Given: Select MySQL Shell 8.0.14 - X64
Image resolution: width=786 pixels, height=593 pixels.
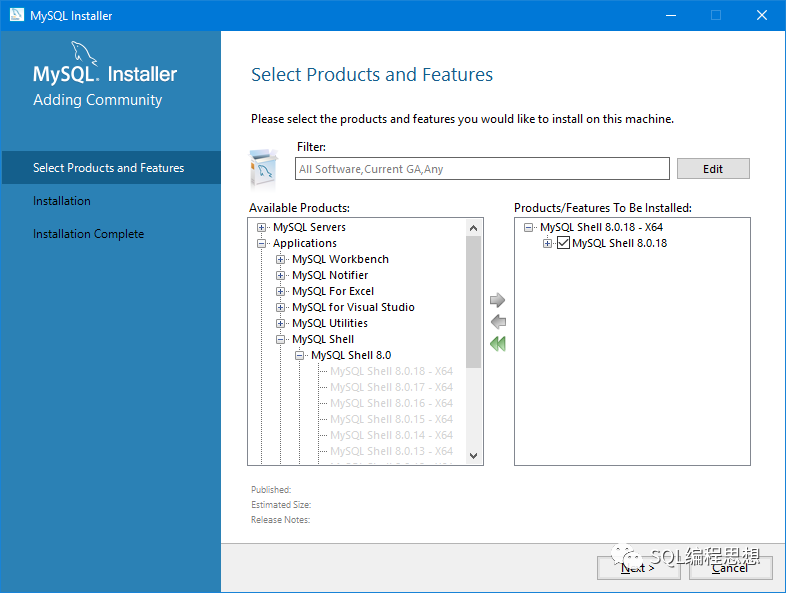Looking at the screenshot, I should click(391, 436).
